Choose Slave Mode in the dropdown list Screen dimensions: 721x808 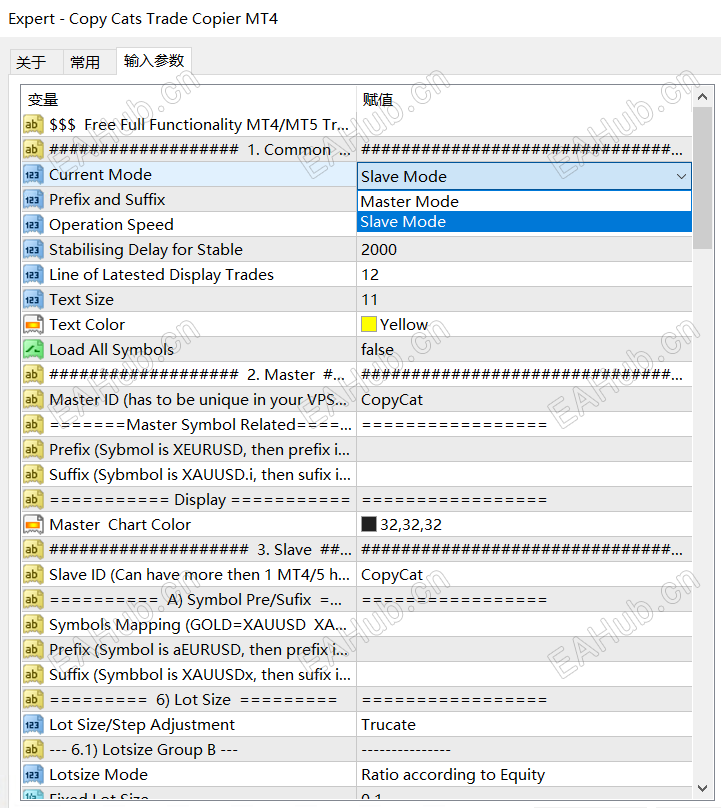pos(524,222)
